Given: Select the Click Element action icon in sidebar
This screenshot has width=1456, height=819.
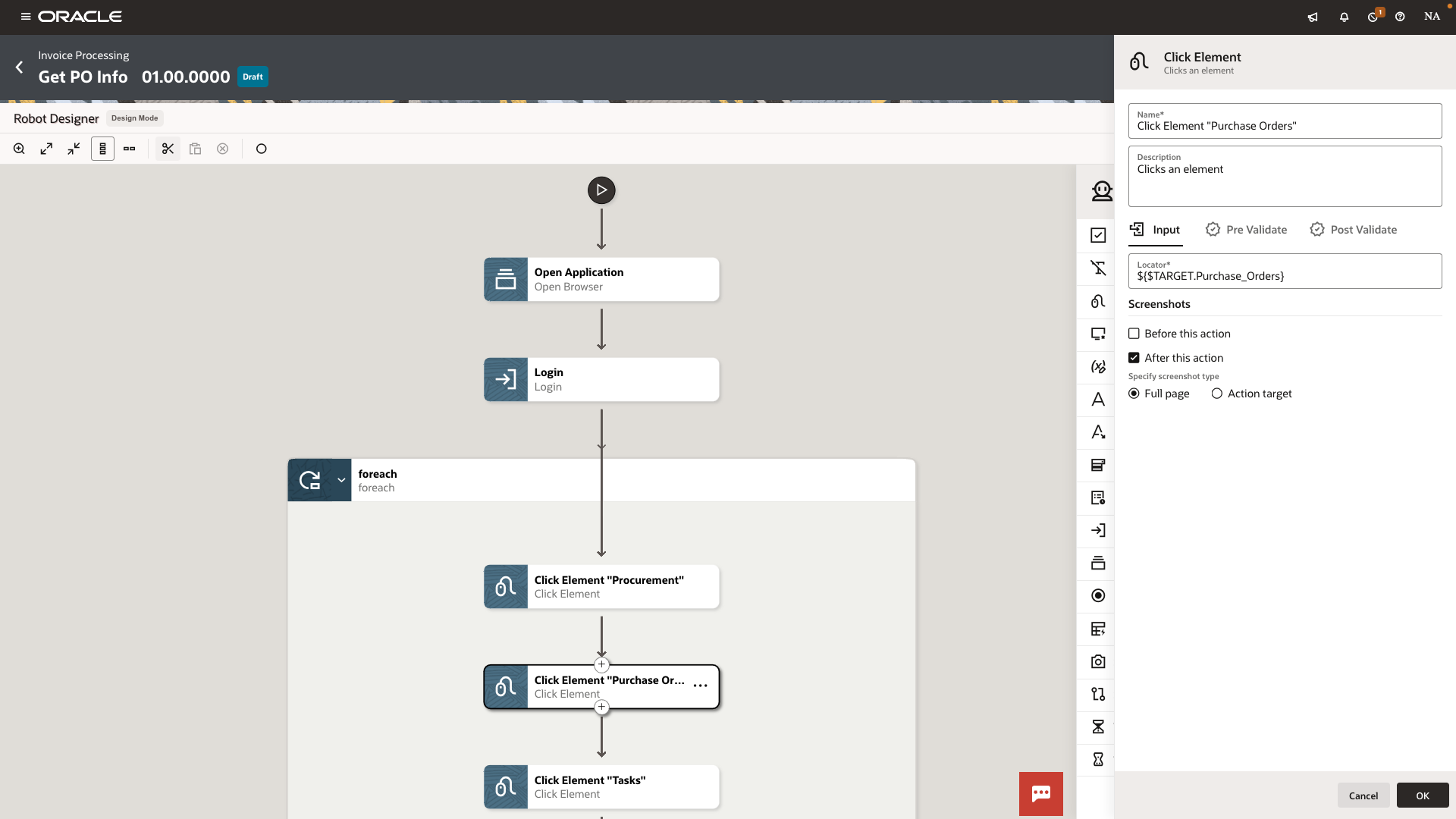Looking at the screenshot, I should click(1097, 301).
